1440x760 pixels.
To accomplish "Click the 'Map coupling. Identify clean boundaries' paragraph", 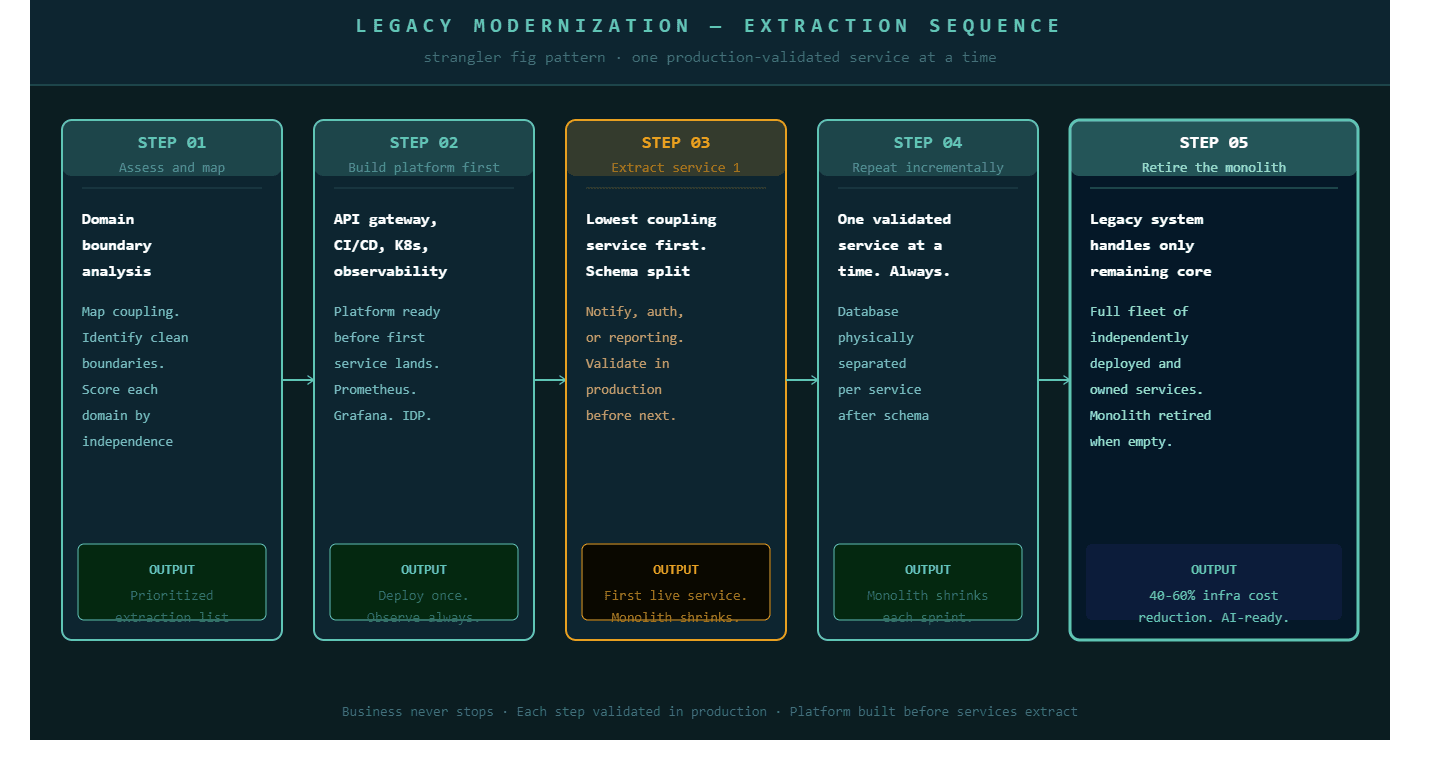I will pos(135,376).
